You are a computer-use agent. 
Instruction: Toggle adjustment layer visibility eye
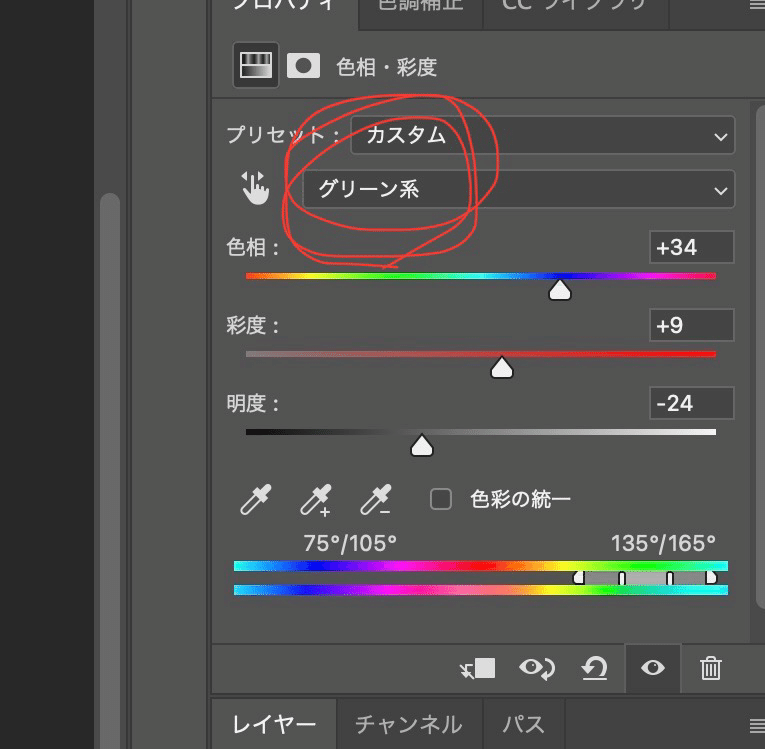pyautogui.click(x=653, y=668)
